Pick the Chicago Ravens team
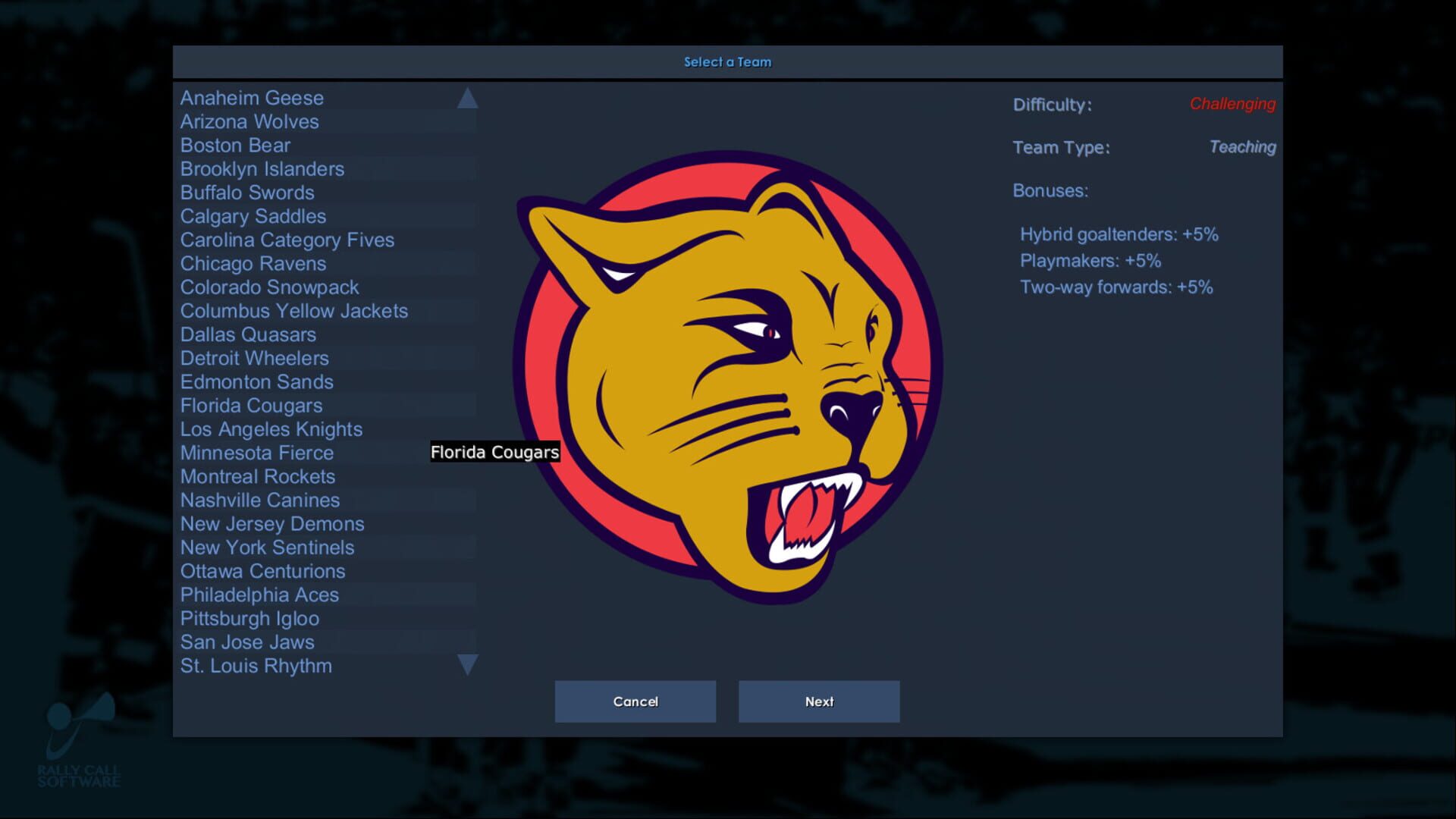 [x=253, y=264]
